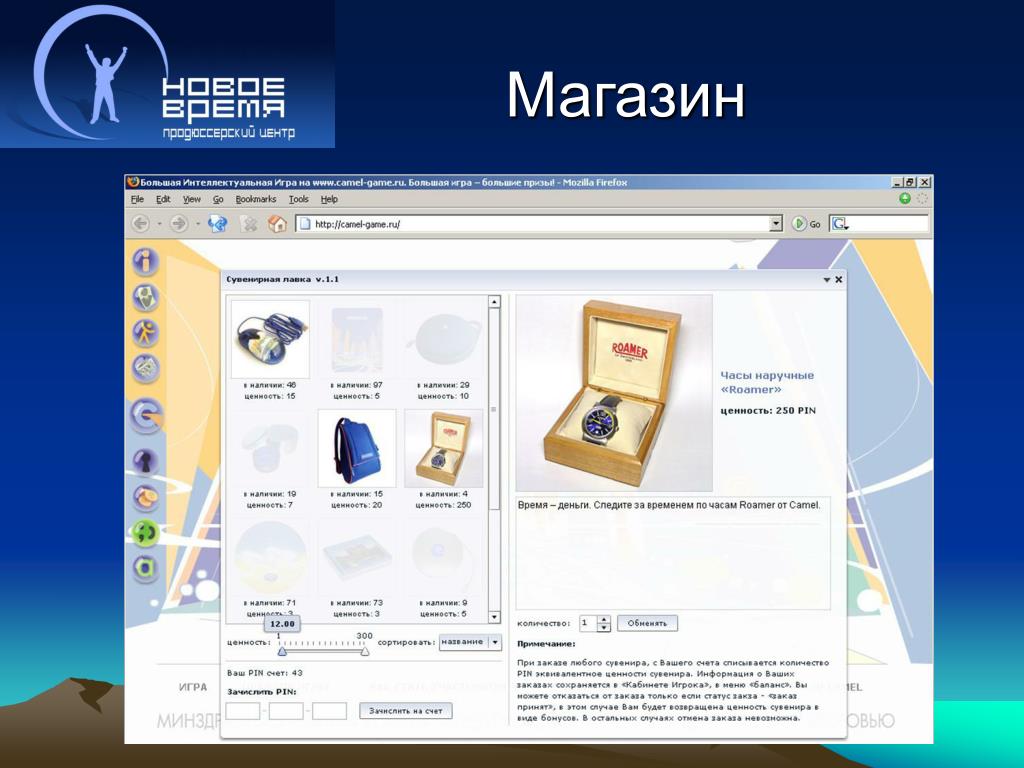The image size is (1024, 768).
Task: Click the Stop loading icon
Action: [249, 223]
